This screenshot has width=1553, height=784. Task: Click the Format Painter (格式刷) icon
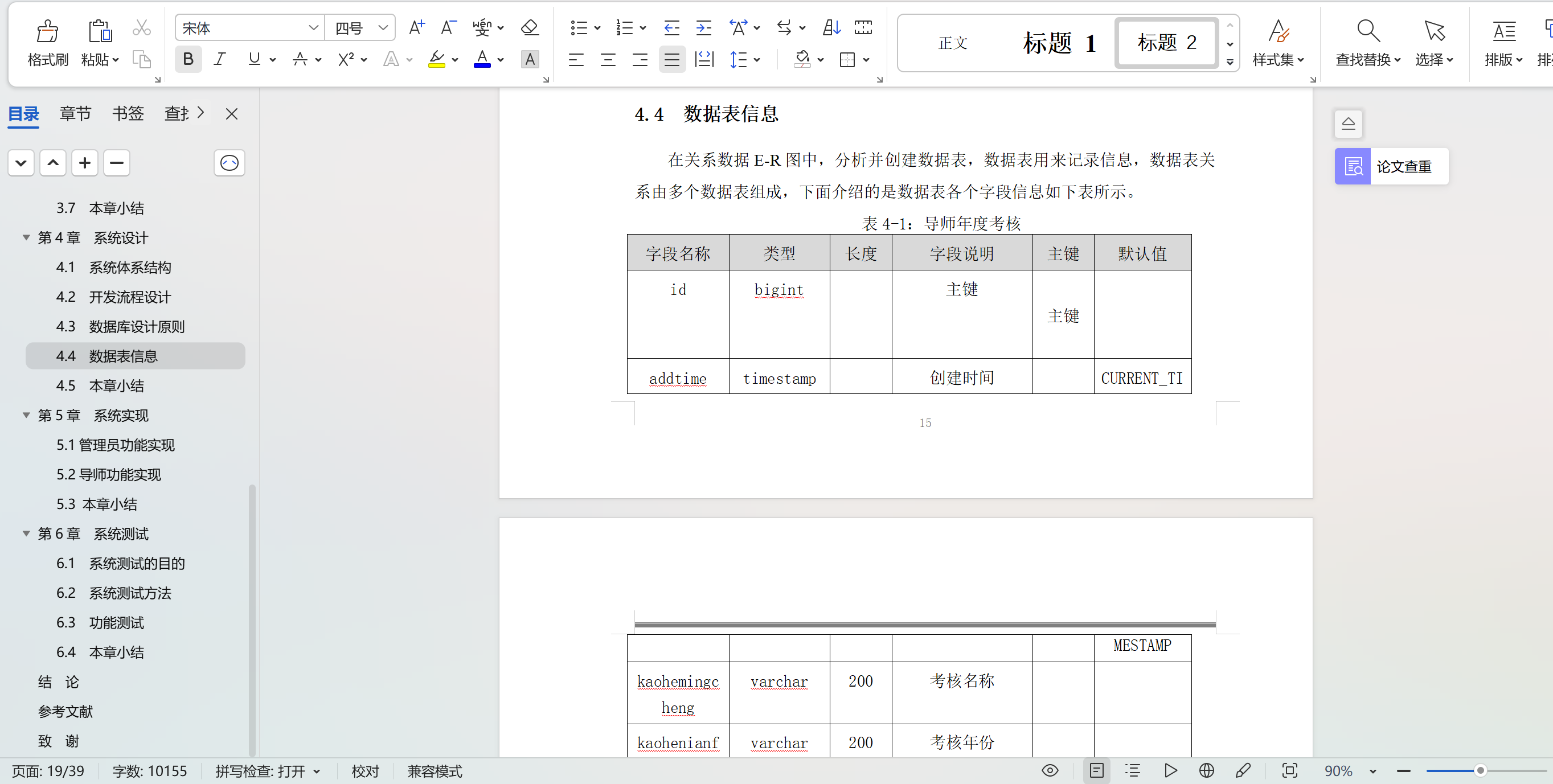point(48,31)
